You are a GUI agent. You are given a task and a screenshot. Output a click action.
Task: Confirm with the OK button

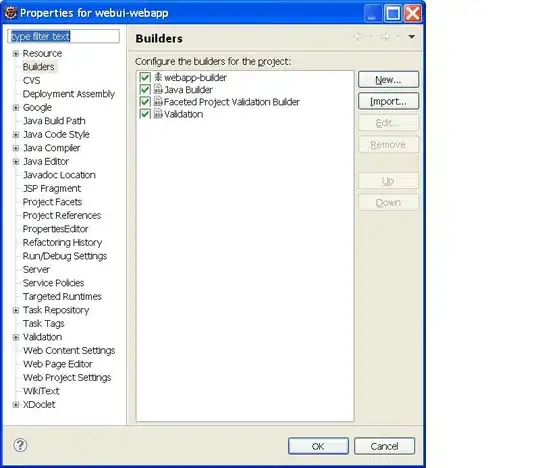coord(318,446)
